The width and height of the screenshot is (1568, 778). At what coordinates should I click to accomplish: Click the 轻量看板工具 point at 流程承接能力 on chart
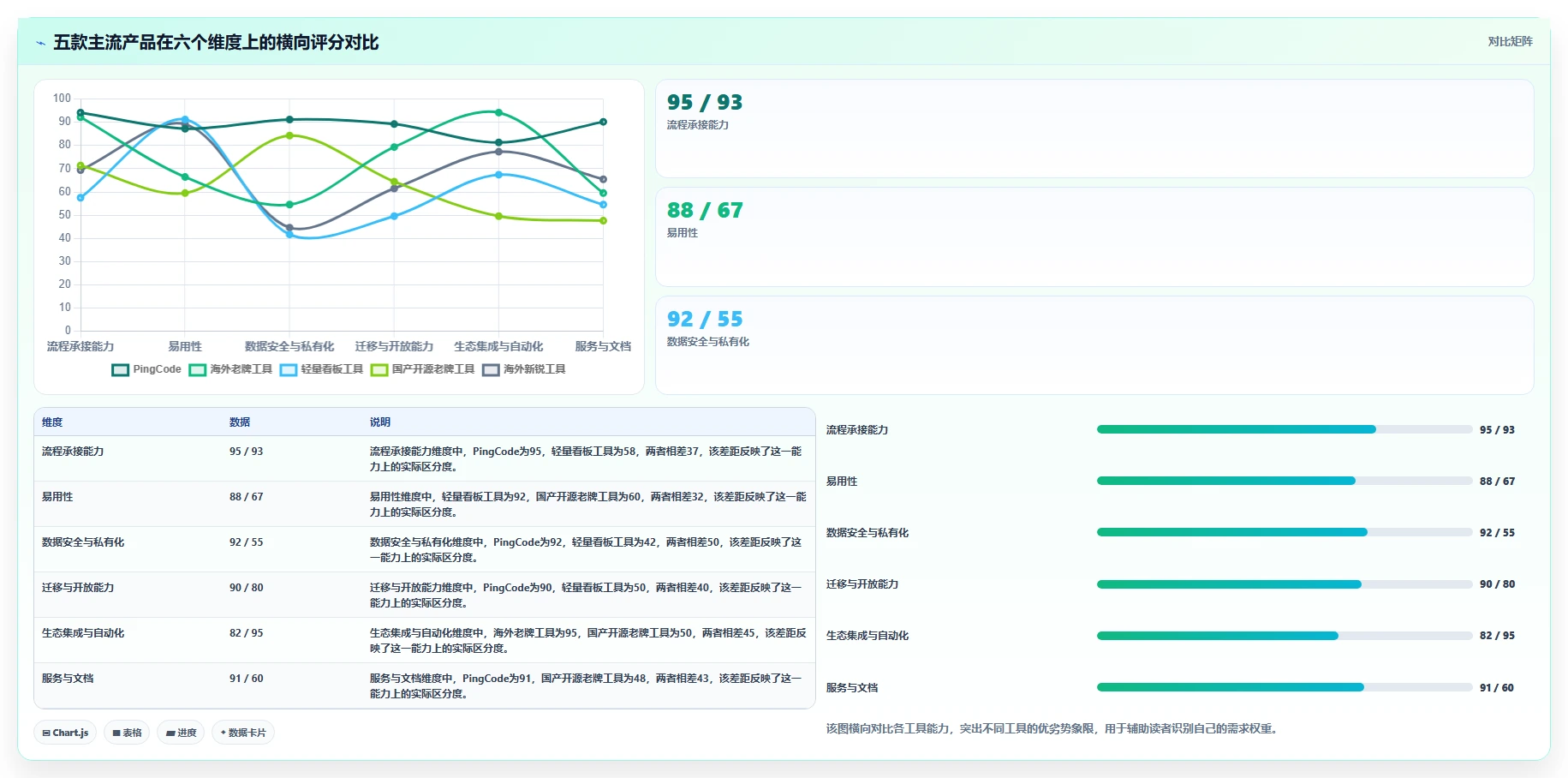(x=80, y=198)
